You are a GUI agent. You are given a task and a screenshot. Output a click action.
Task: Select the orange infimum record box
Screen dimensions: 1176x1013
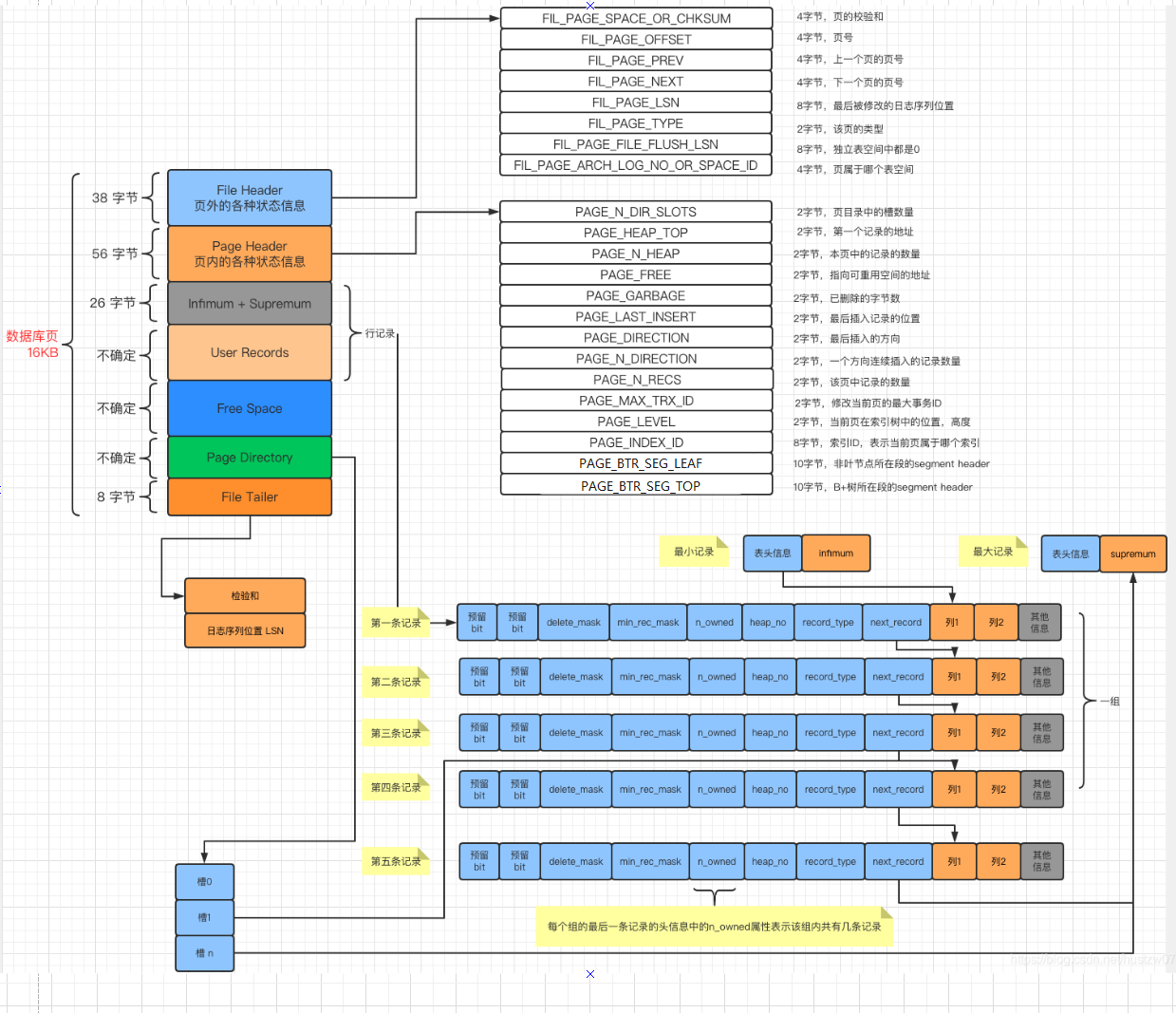(836, 553)
